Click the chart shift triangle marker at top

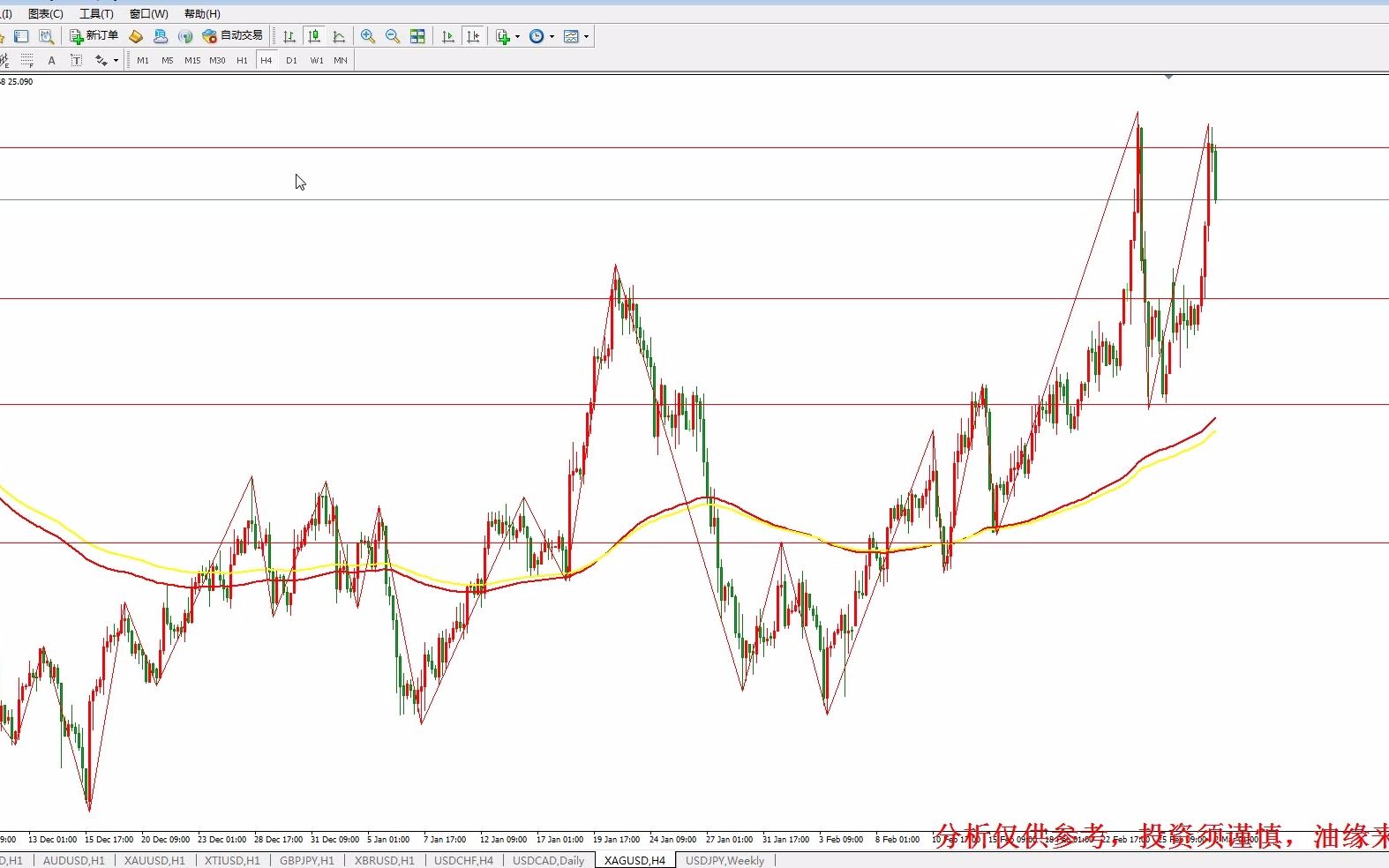point(1168,77)
